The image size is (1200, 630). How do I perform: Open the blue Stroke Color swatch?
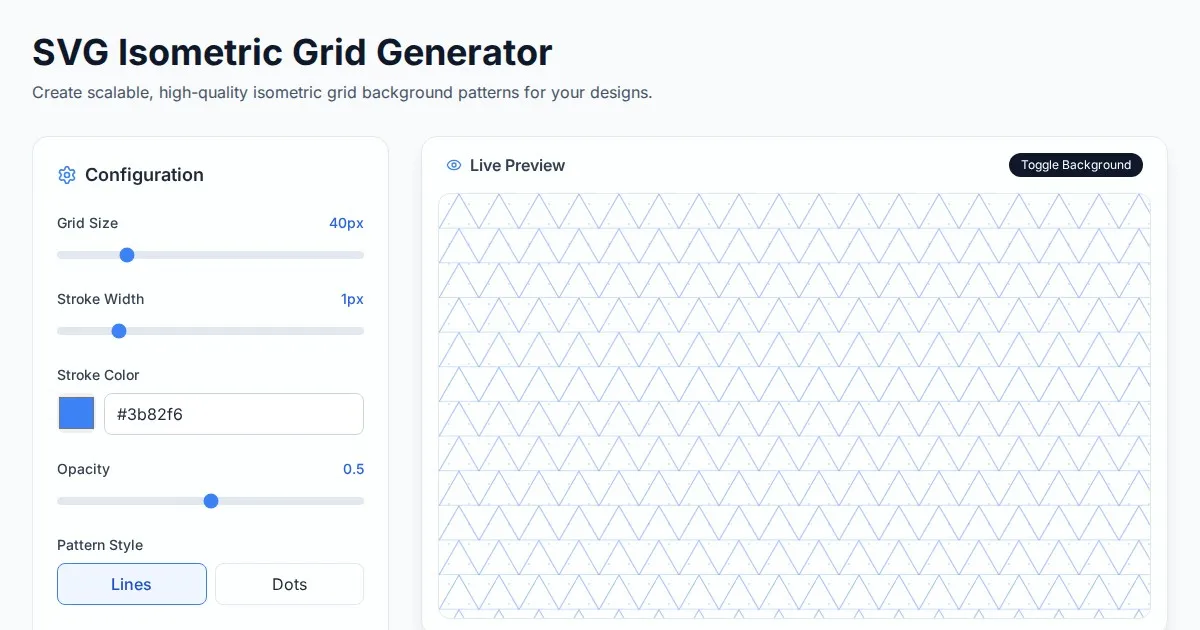[77, 413]
